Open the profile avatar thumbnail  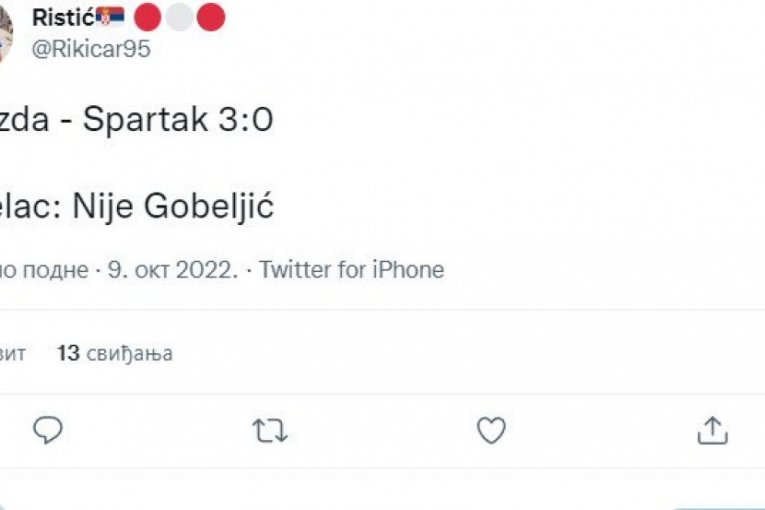pos(5,30)
